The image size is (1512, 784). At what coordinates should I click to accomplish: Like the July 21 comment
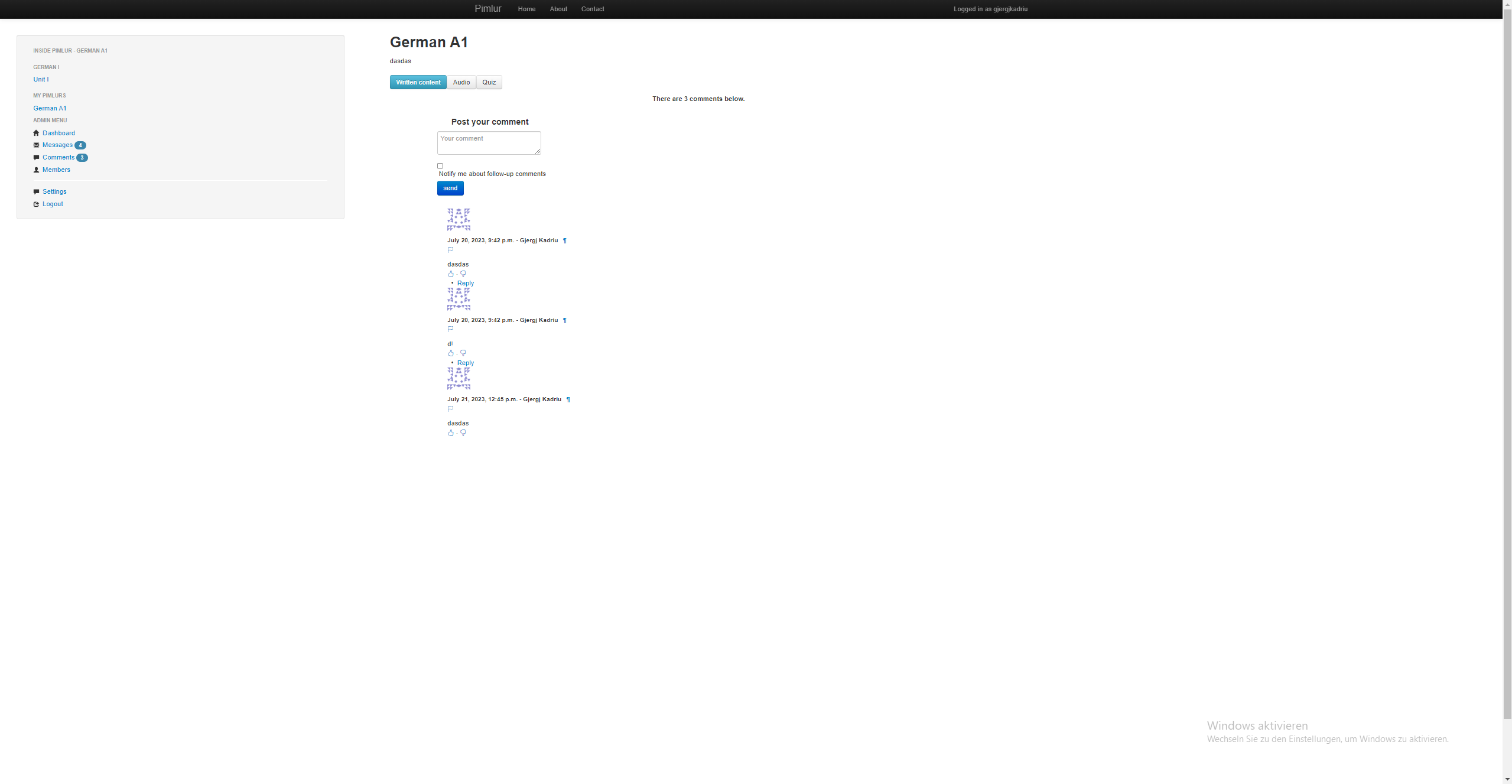click(x=451, y=432)
